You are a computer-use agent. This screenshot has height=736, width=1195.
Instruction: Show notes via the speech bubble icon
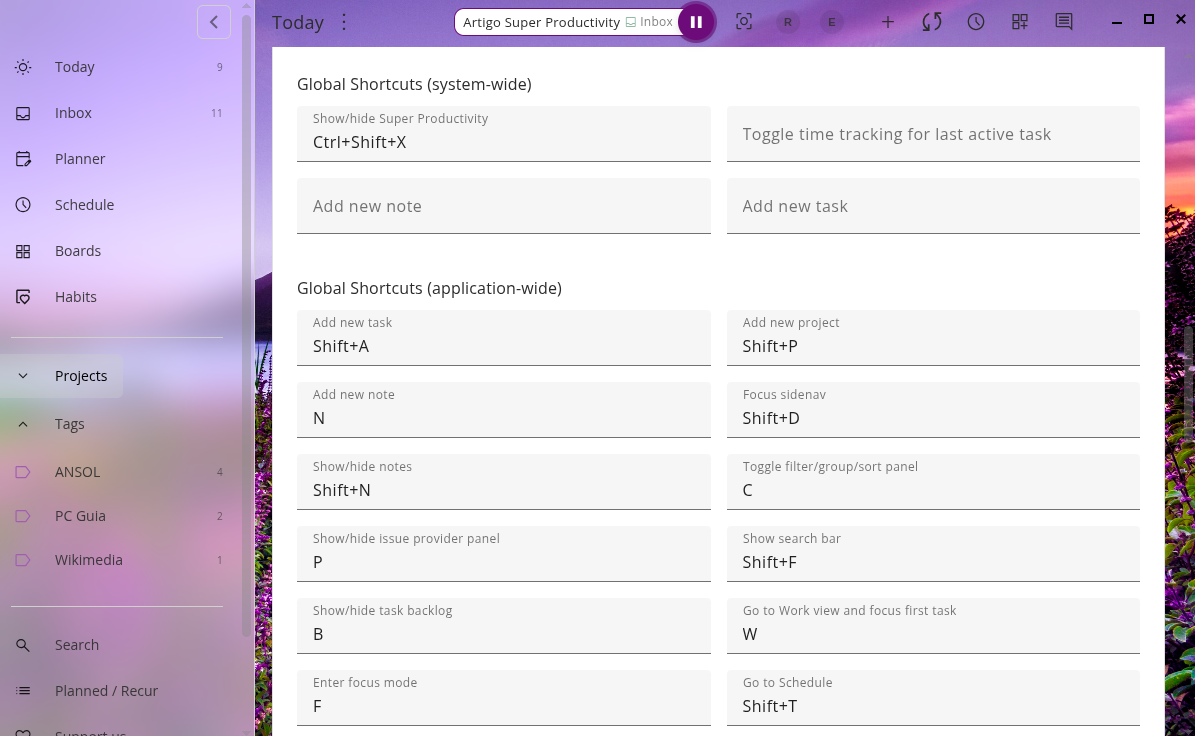[x=1064, y=22]
